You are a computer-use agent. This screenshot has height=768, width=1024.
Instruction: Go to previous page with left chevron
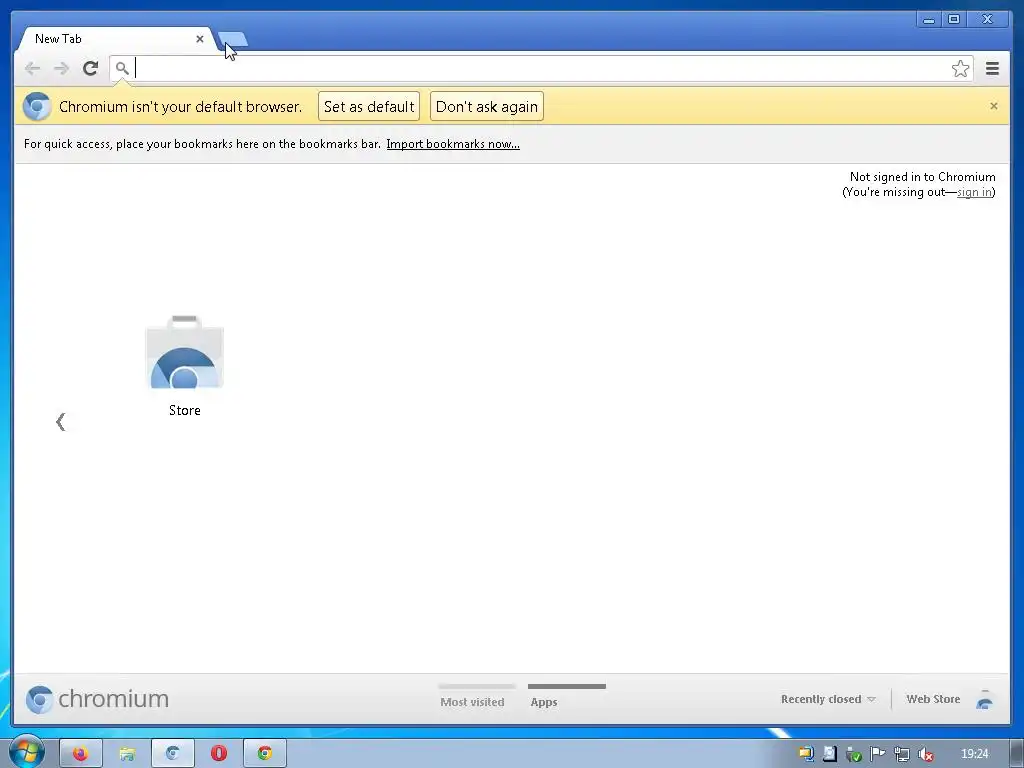click(x=60, y=422)
